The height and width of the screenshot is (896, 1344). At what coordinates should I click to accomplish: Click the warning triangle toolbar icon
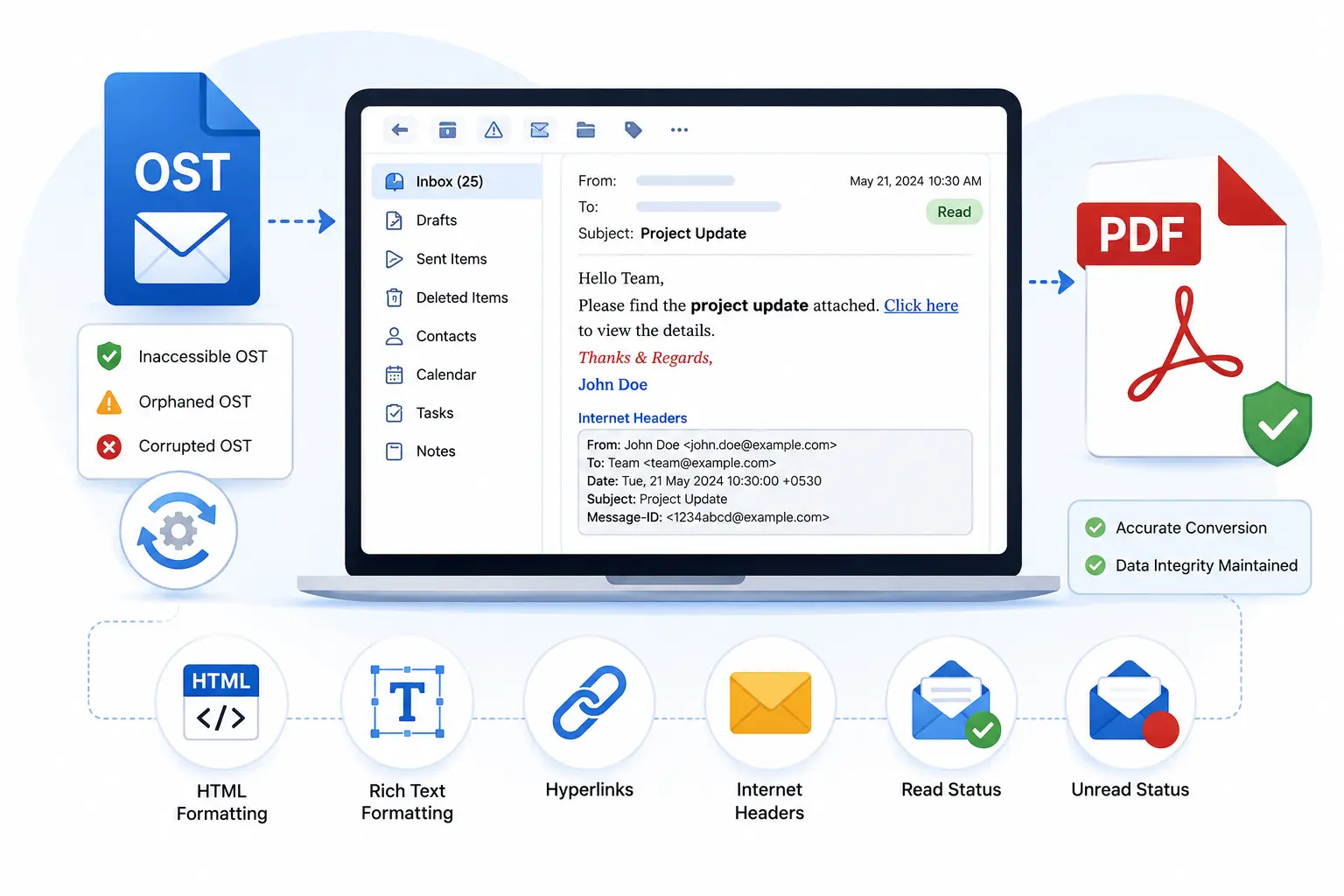493,130
